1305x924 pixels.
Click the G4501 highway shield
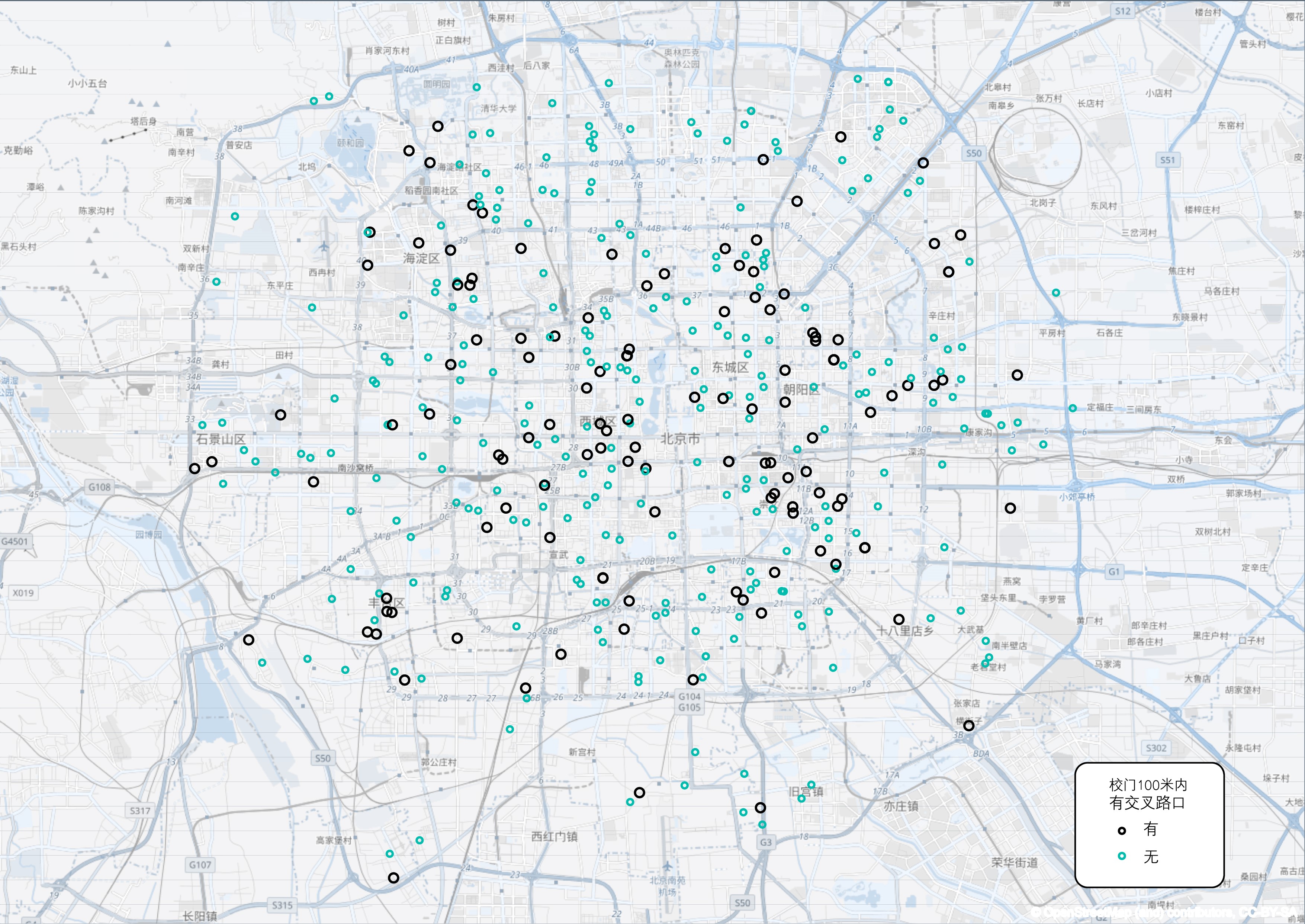[15, 541]
